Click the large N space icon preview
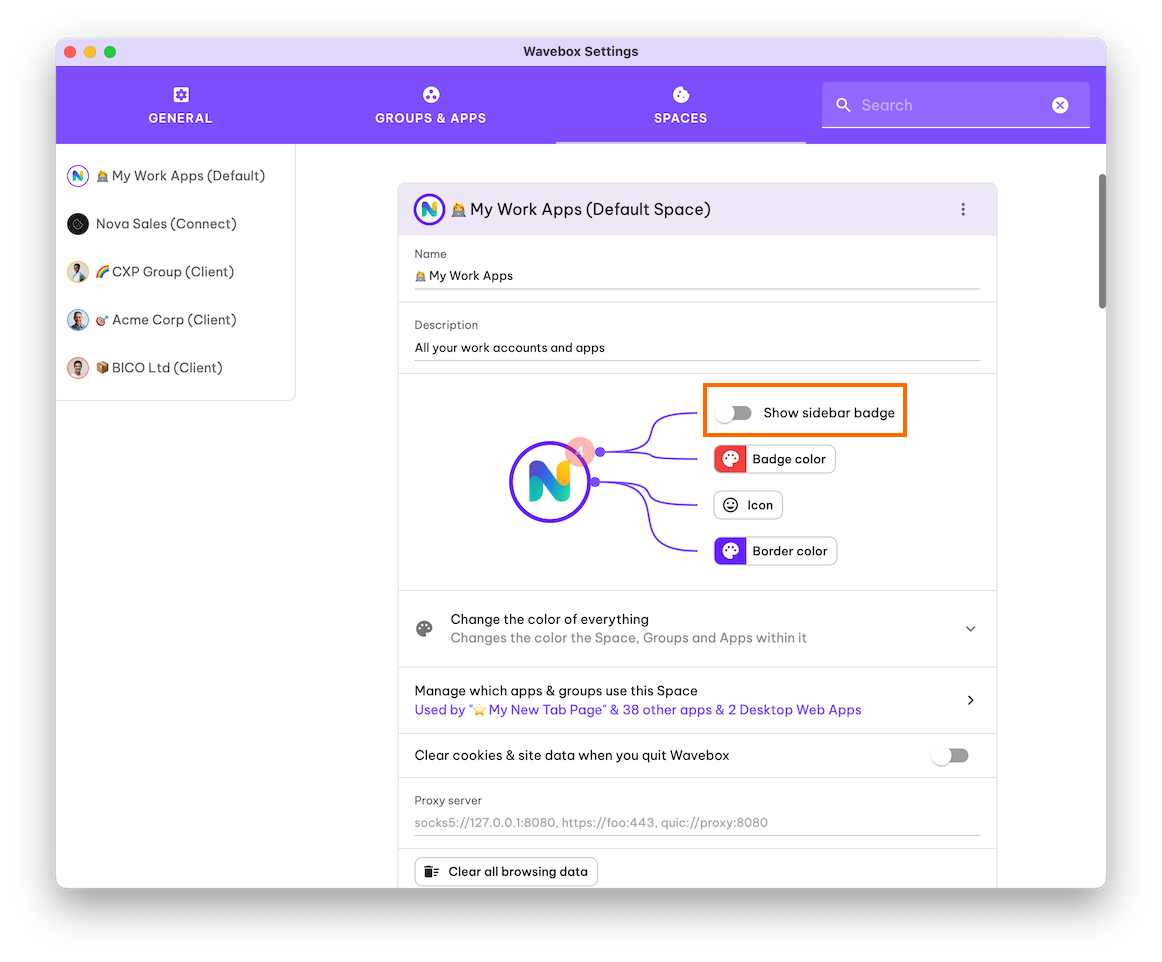 tap(549, 482)
